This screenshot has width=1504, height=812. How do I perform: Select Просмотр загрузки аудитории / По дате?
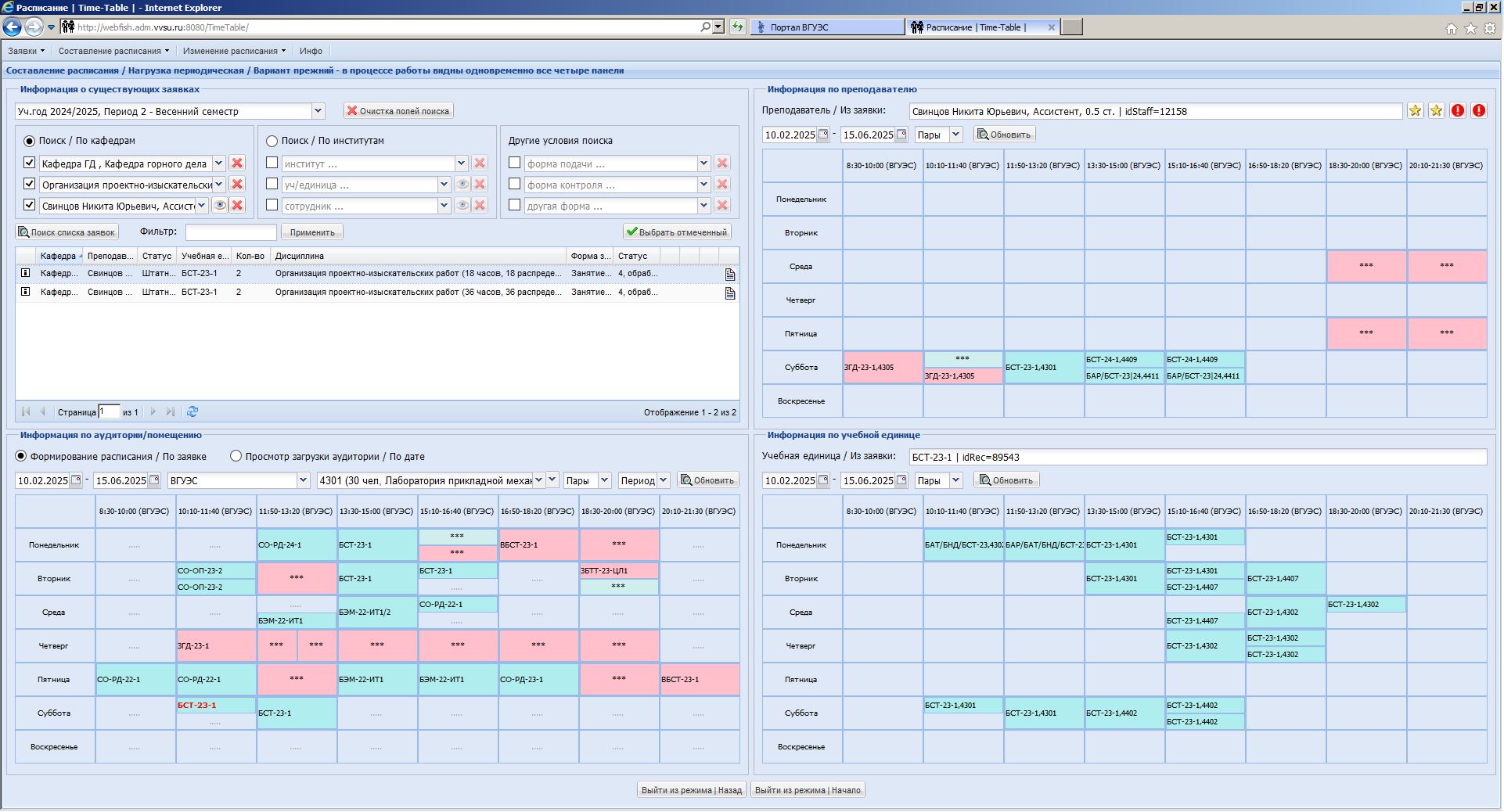236,456
